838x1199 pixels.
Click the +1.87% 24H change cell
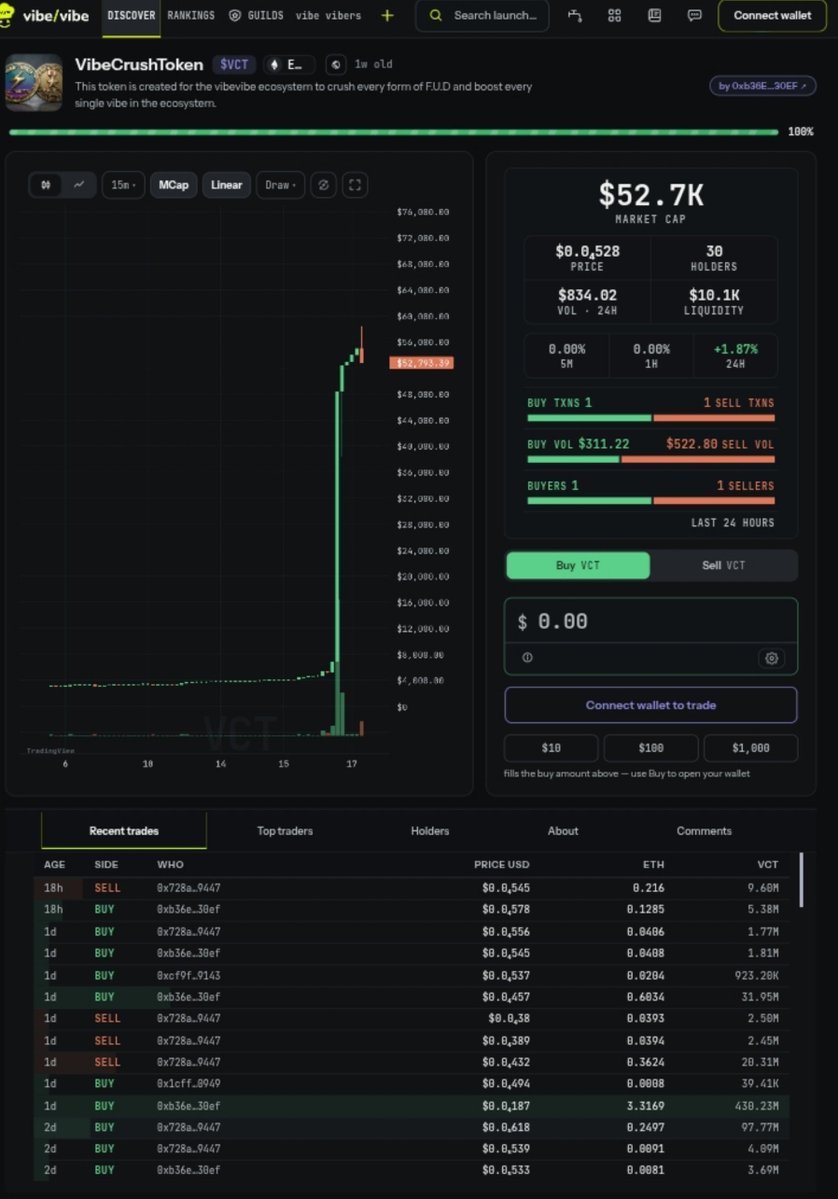[x=736, y=356]
